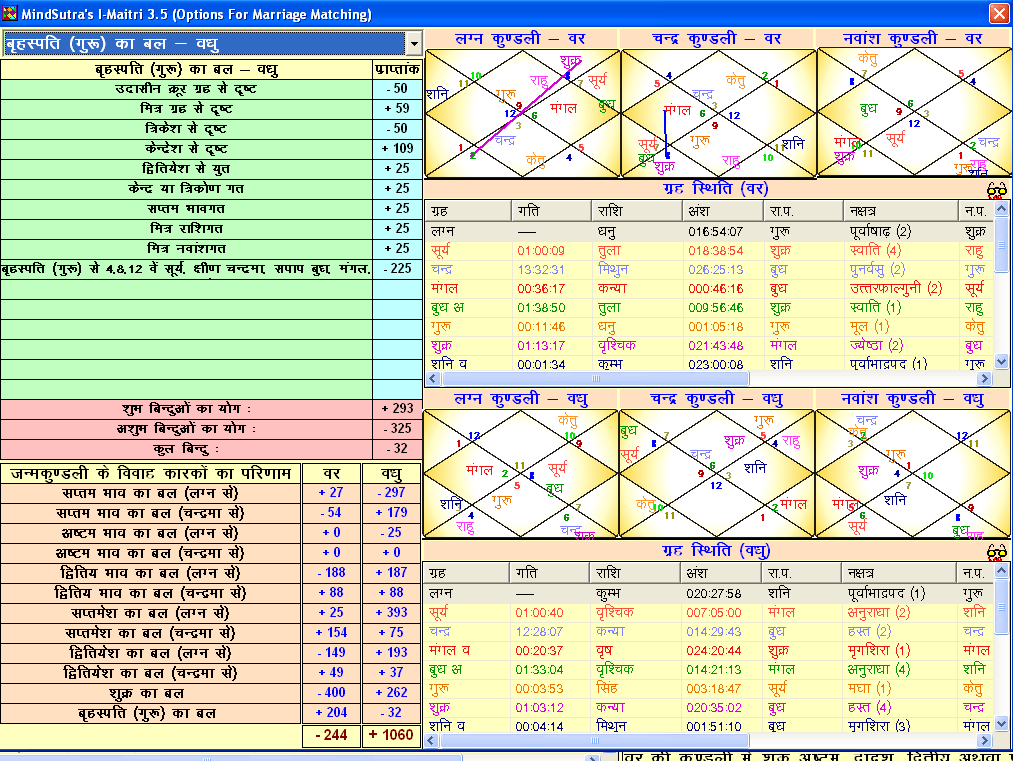Viewport: 1013px width, 761px height.
Task: Select the मित्र ग्रह से दृष्ट row
Action: click(x=211, y=109)
